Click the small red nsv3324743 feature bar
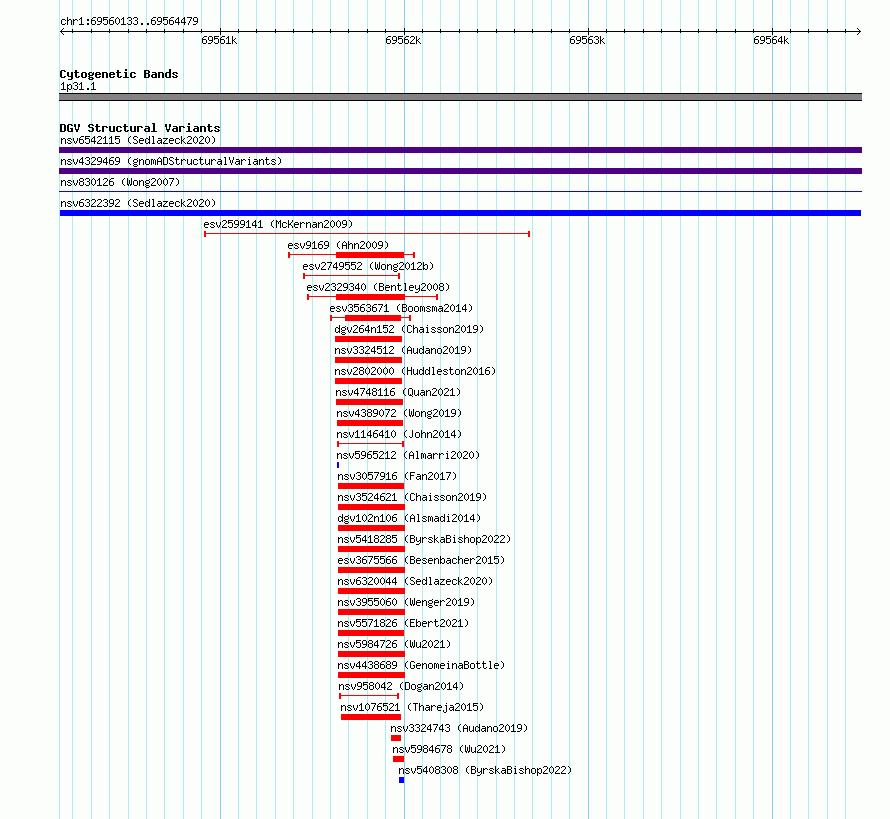Image resolution: width=890 pixels, height=819 pixels. [x=396, y=738]
